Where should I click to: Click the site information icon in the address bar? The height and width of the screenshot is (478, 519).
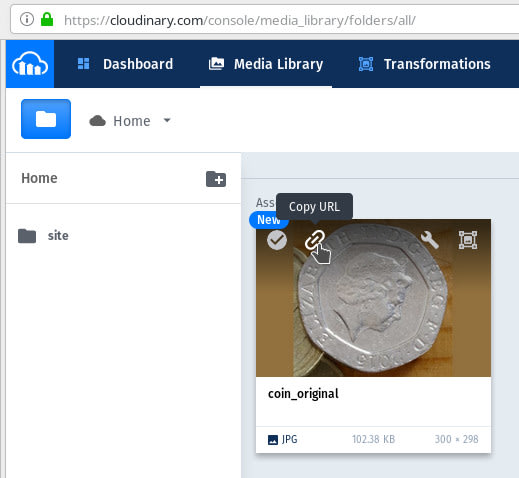click(27, 19)
